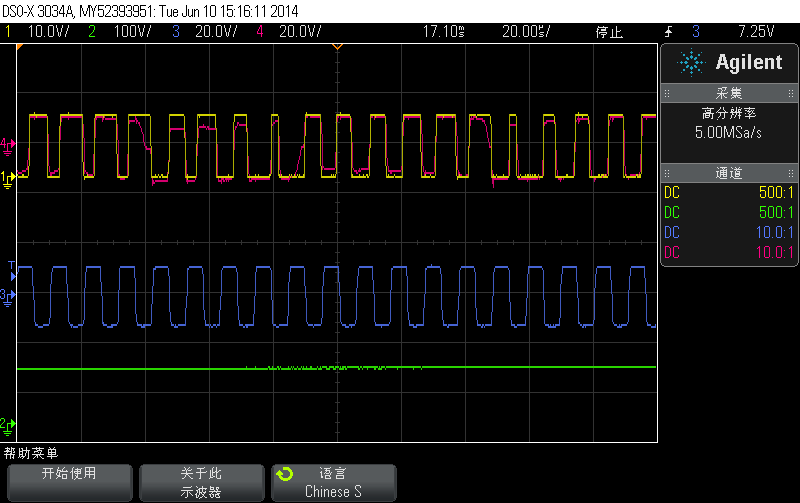Click the green rotate icon on 语言
Viewport: 800px width, 503px height.
(285, 474)
